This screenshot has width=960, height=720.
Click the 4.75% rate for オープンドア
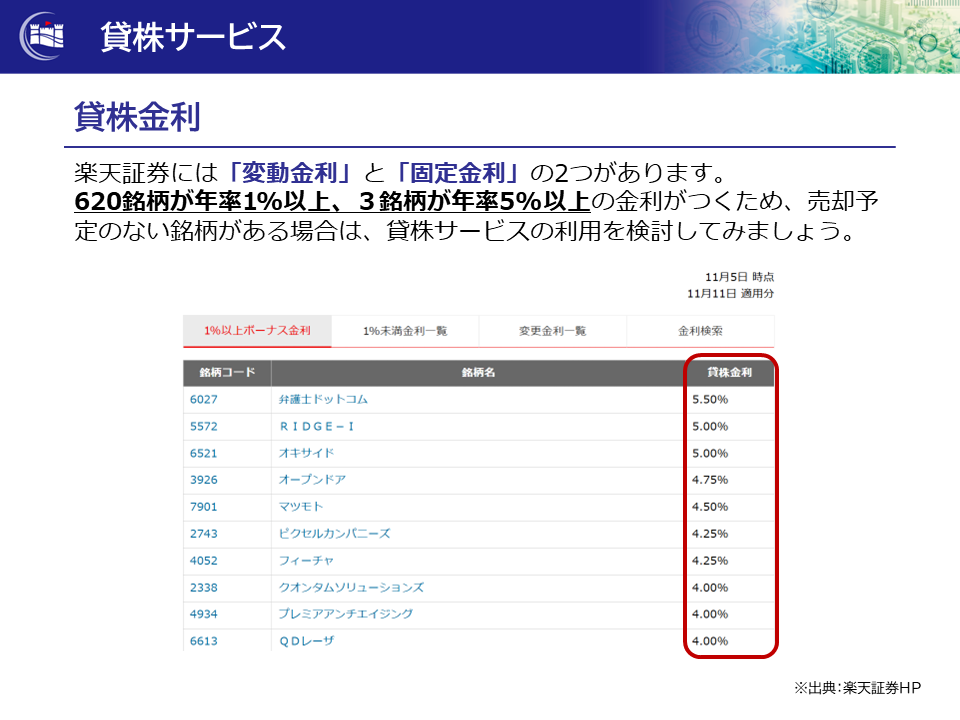[710, 479]
